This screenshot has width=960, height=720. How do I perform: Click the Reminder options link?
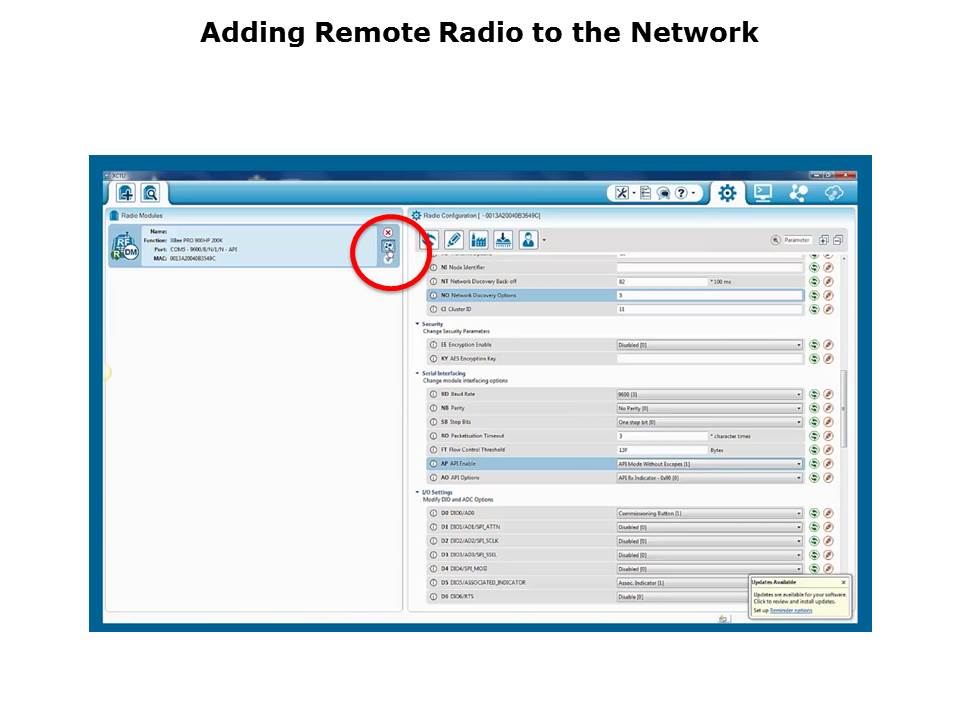click(790, 609)
